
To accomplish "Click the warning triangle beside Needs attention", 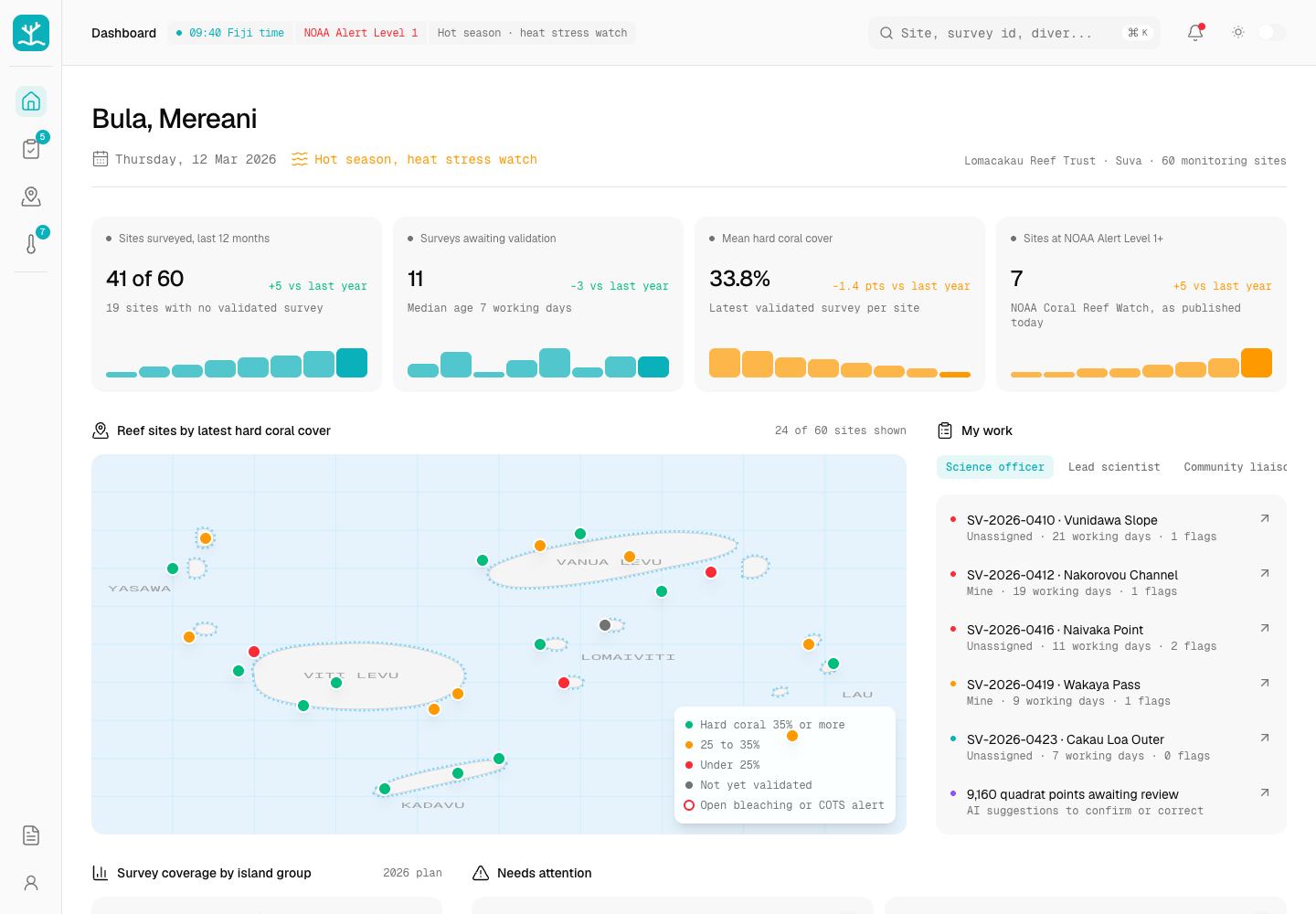I will (481, 873).
